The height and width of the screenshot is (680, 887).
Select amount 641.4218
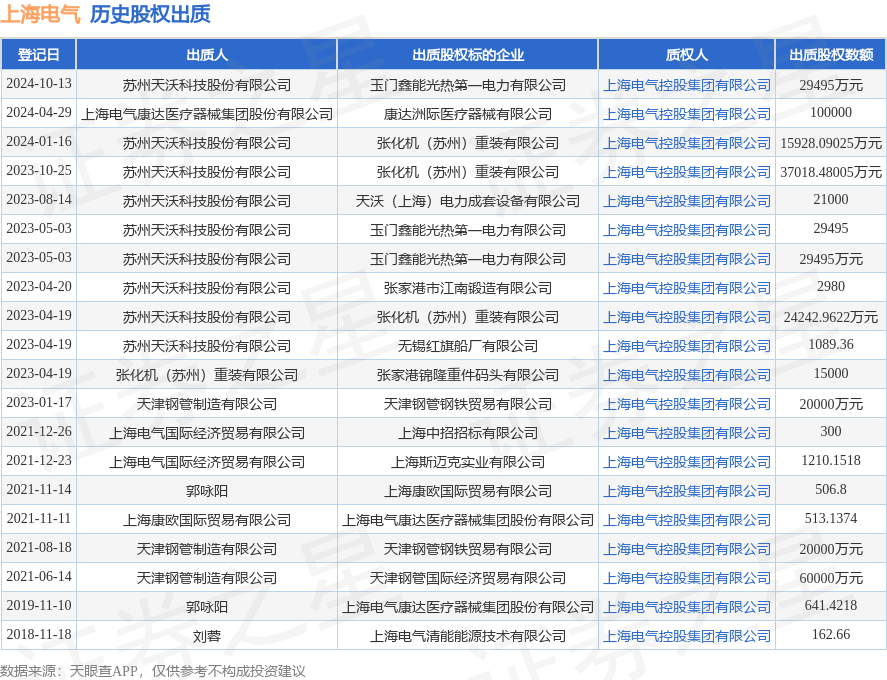[x=830, y=605]
